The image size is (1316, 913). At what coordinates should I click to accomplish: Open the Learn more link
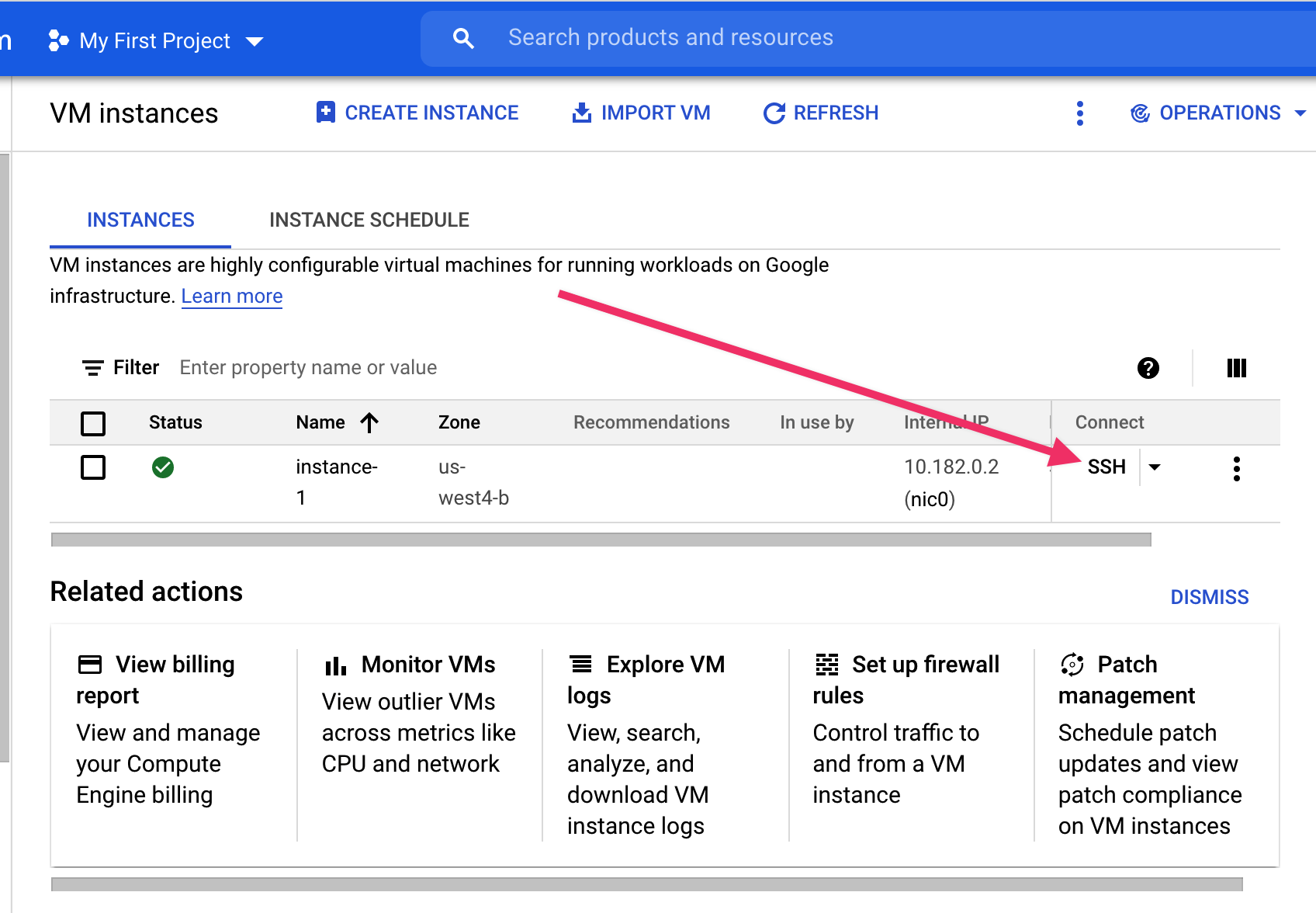pyautogui.click(x=231, y=297)
